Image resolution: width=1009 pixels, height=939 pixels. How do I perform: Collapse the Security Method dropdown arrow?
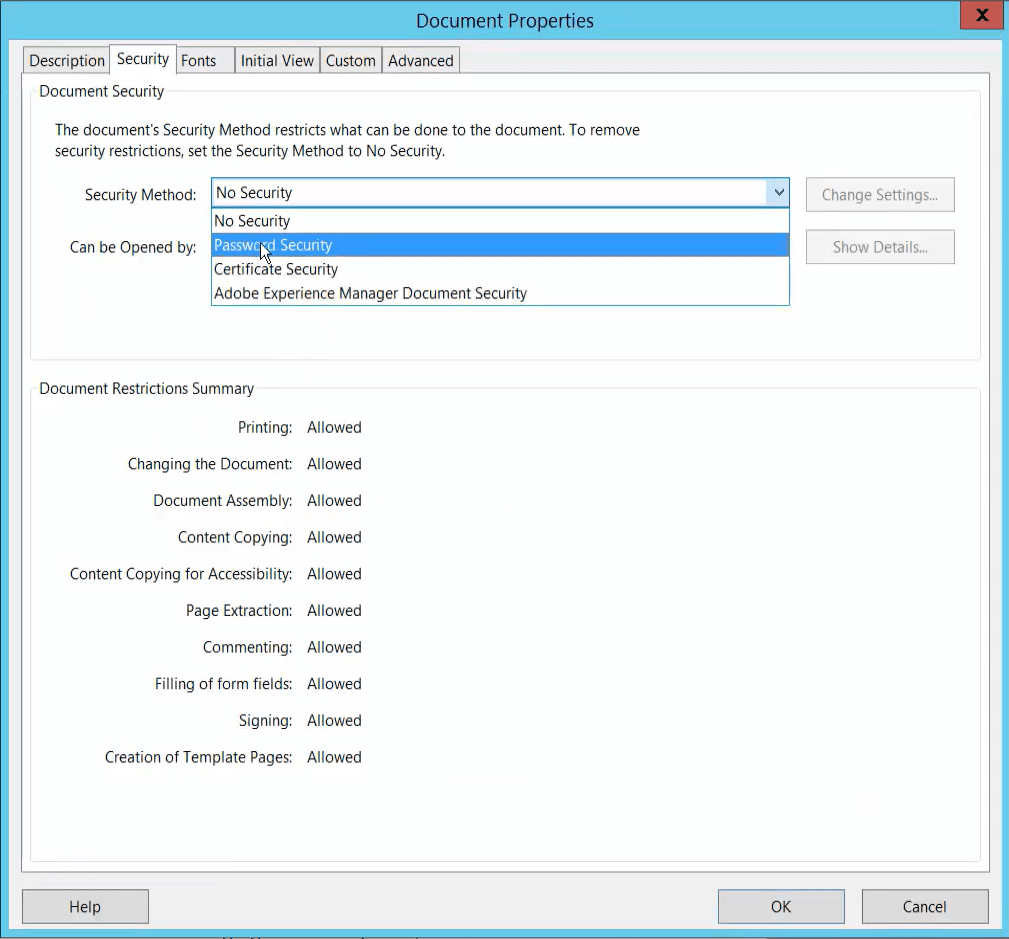point(779,192)
